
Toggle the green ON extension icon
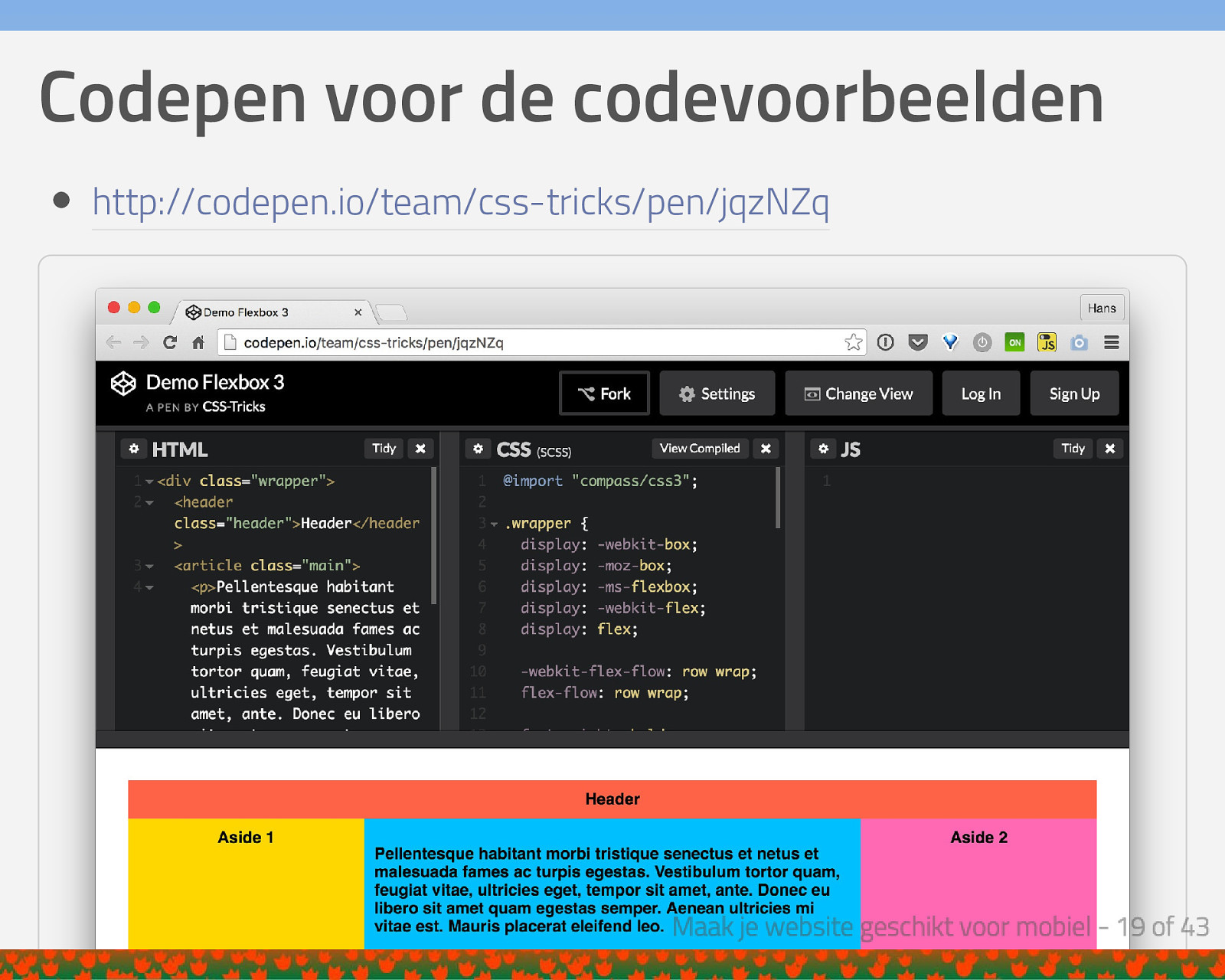1014,342
